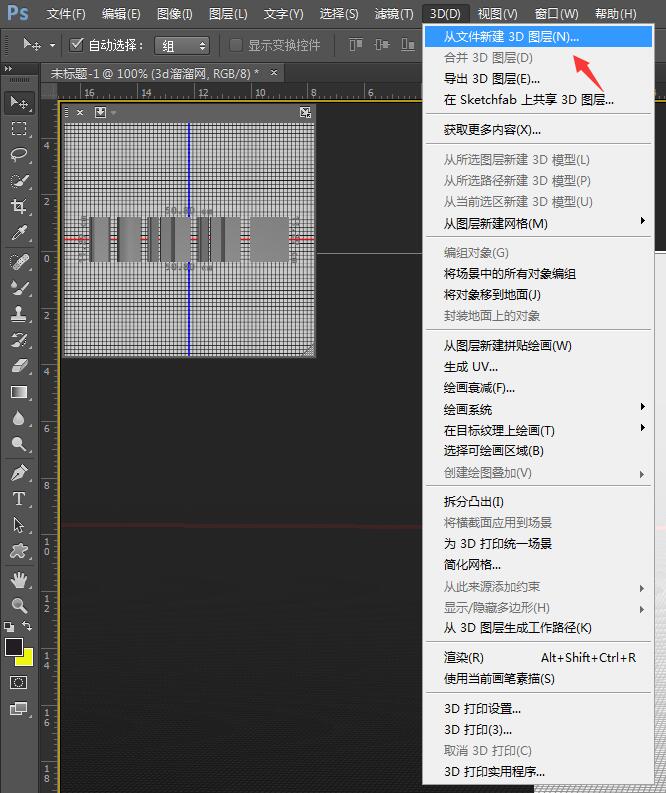666x793 pixels.
Task: Select the Path Selection tool
Action: 19,525
